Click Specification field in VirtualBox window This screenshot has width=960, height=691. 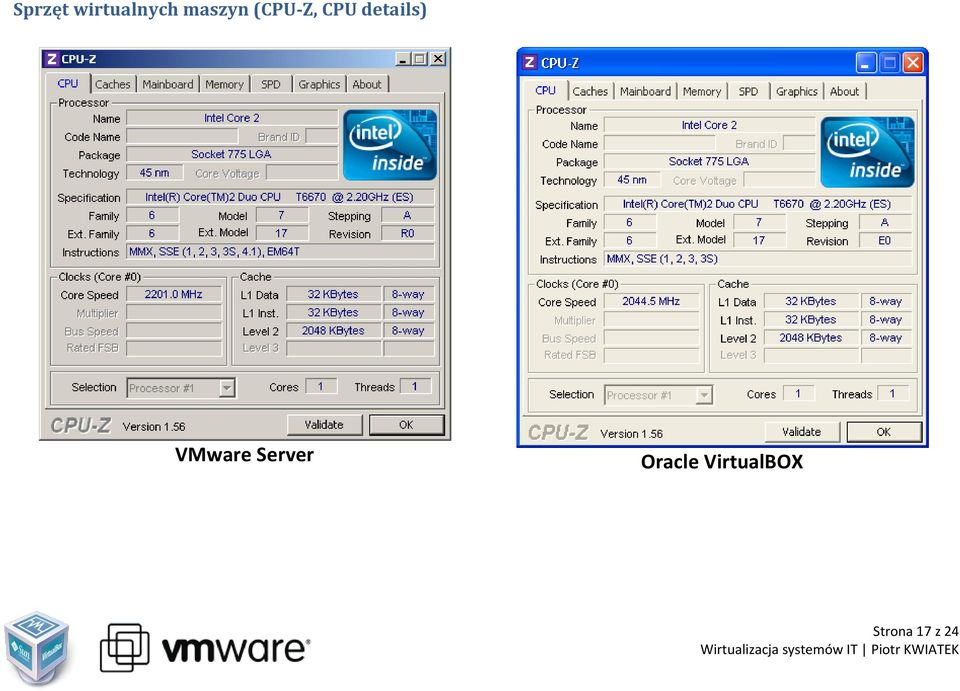758,204
